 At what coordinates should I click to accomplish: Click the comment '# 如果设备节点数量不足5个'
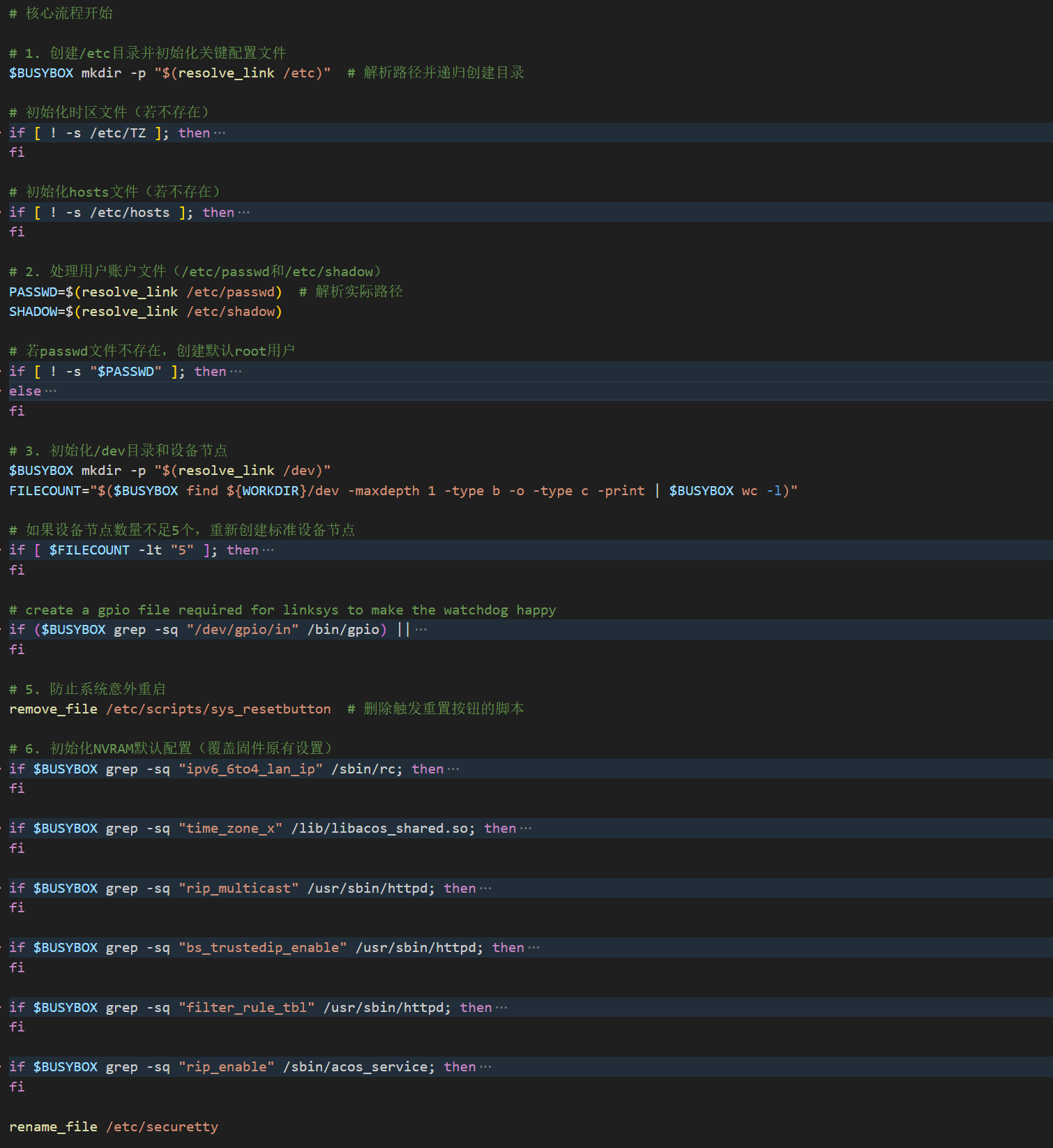click(182, 530)
